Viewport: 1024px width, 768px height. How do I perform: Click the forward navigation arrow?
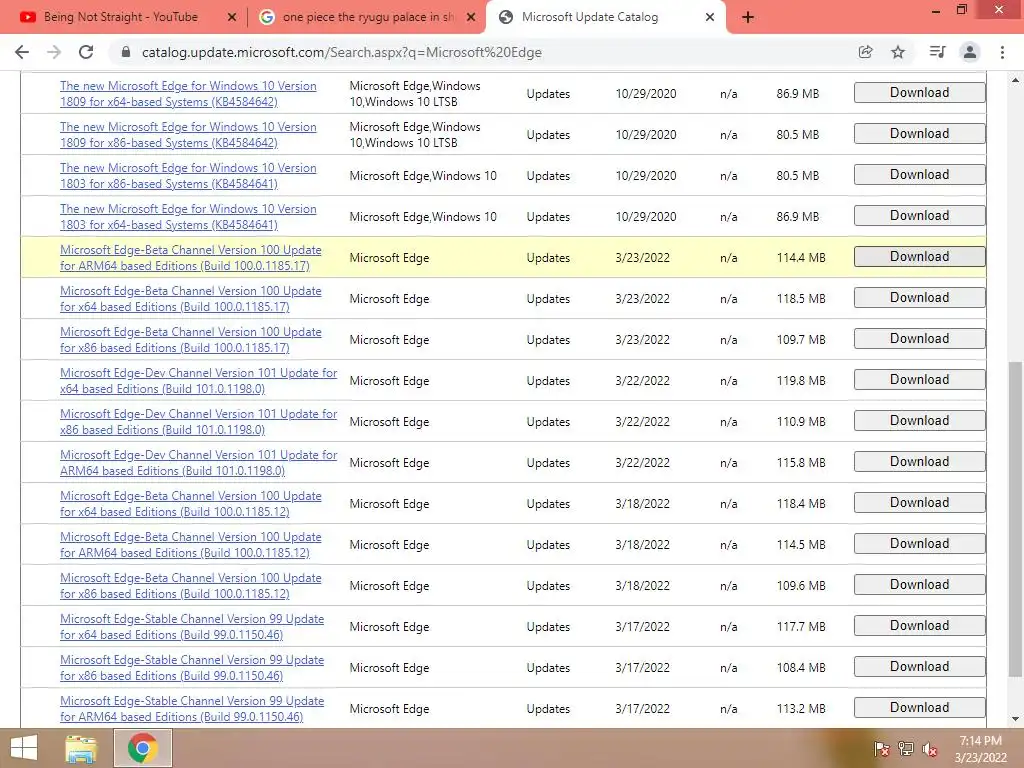click(x=54, y=52)
